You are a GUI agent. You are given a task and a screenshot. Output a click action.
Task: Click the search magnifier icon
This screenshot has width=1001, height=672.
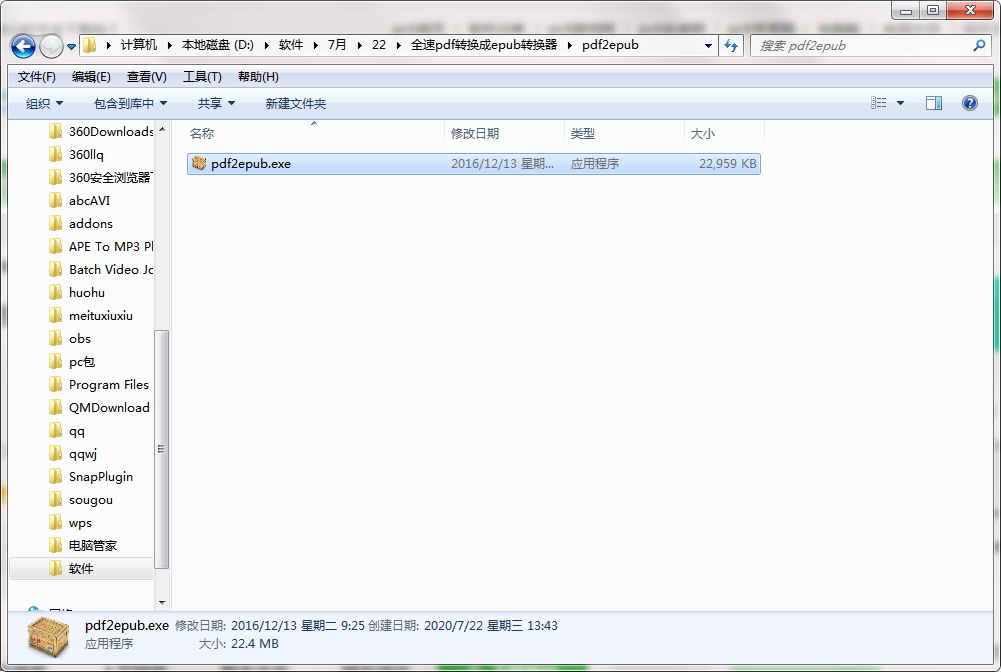tap(979, 45)
